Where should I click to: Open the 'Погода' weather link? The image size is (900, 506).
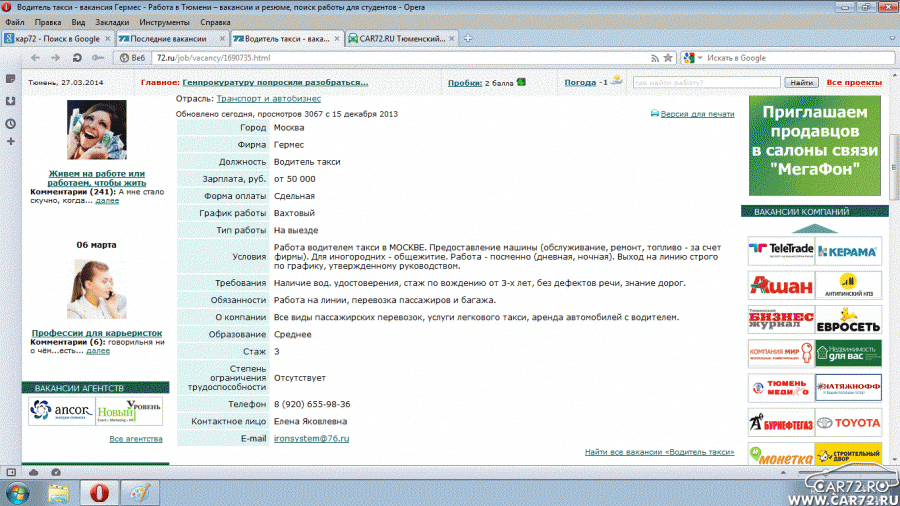pos(580,83)
